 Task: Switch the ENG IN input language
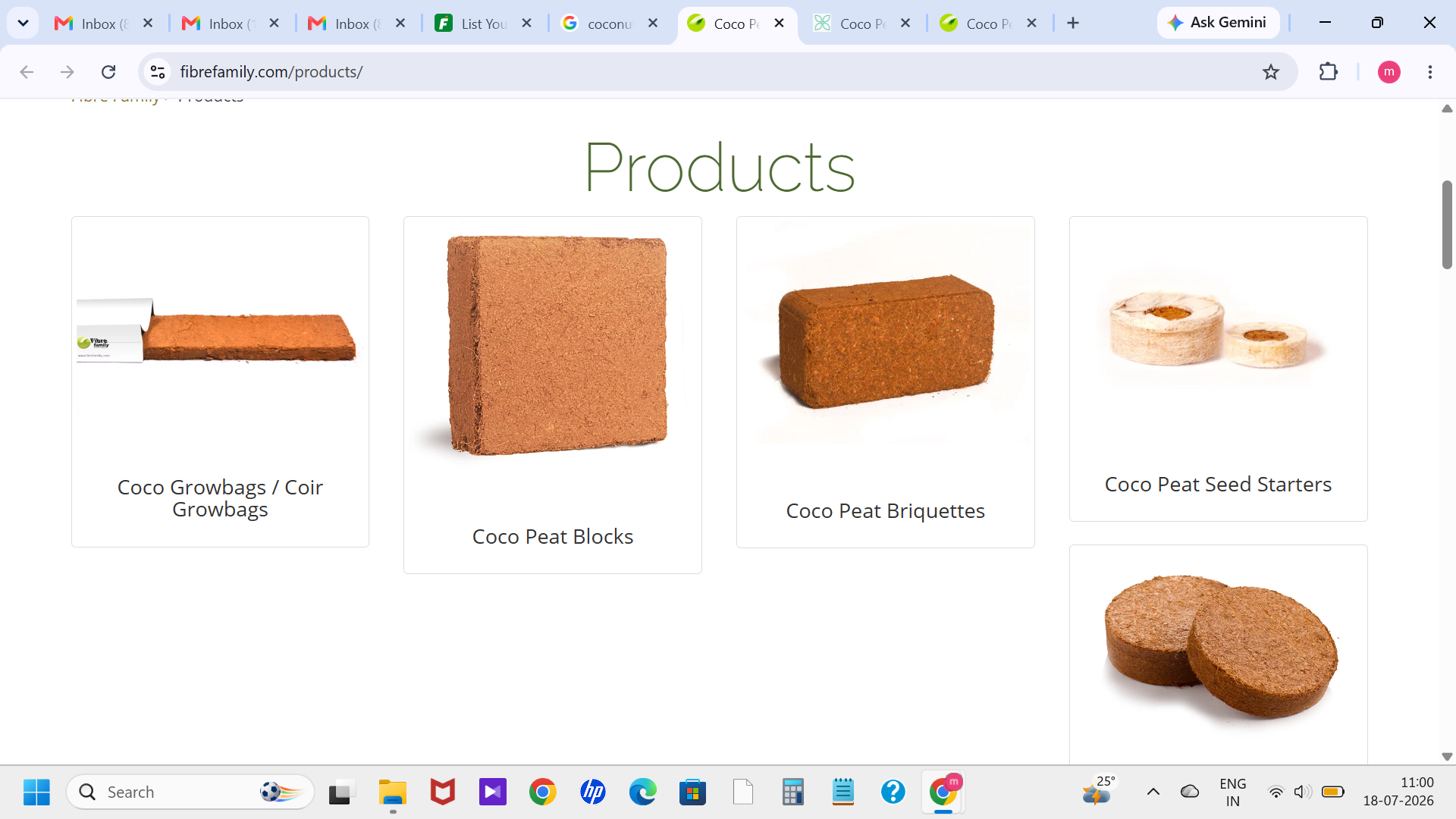click(x=1233, y=792)
